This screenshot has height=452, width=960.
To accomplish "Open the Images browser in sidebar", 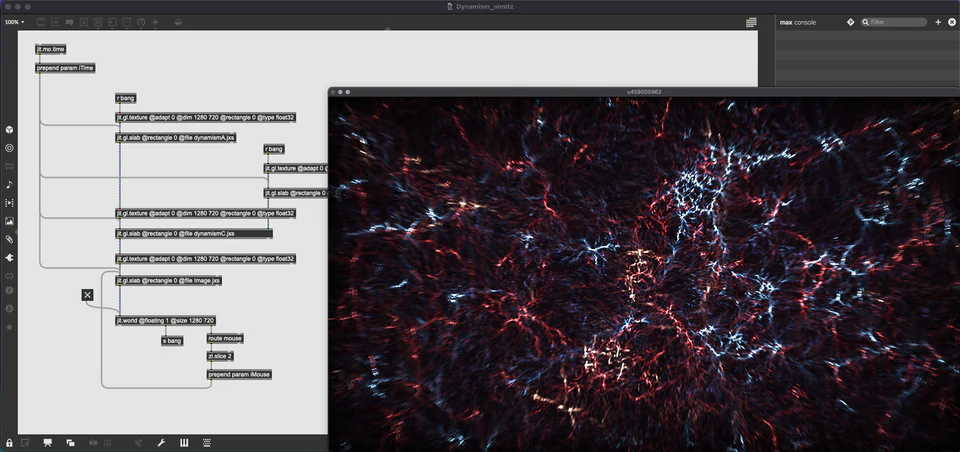I will point(9,221).
